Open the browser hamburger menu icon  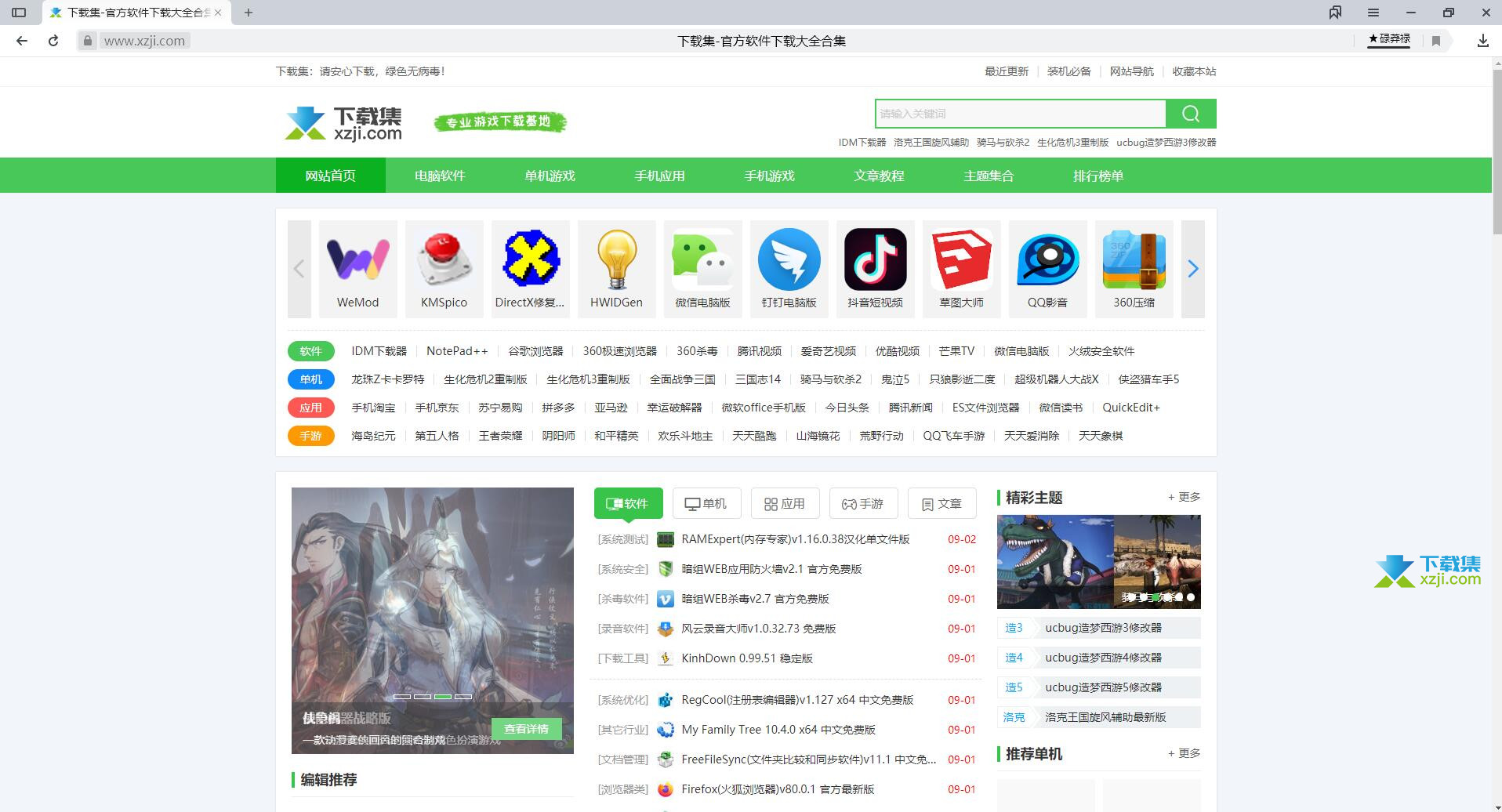point(1373,13)
